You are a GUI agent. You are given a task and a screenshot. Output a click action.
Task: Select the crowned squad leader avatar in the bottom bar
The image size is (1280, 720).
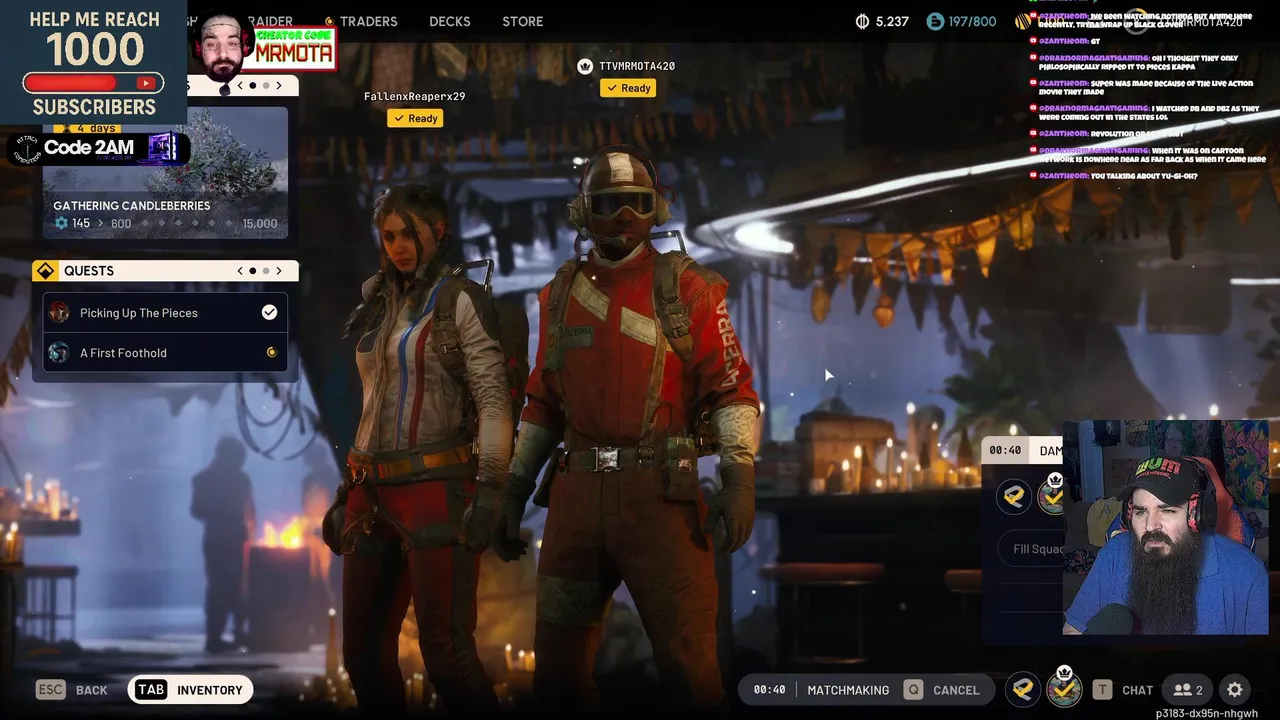tap(1064, 688)
